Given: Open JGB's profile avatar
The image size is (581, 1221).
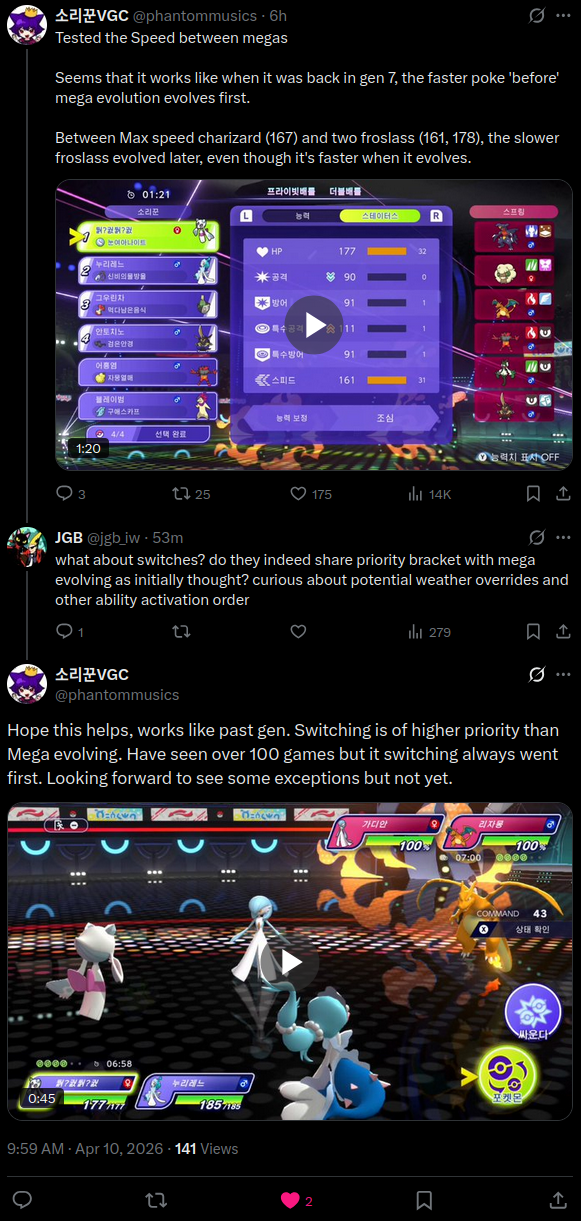Looking at the screenshot, I should [27, 548].
